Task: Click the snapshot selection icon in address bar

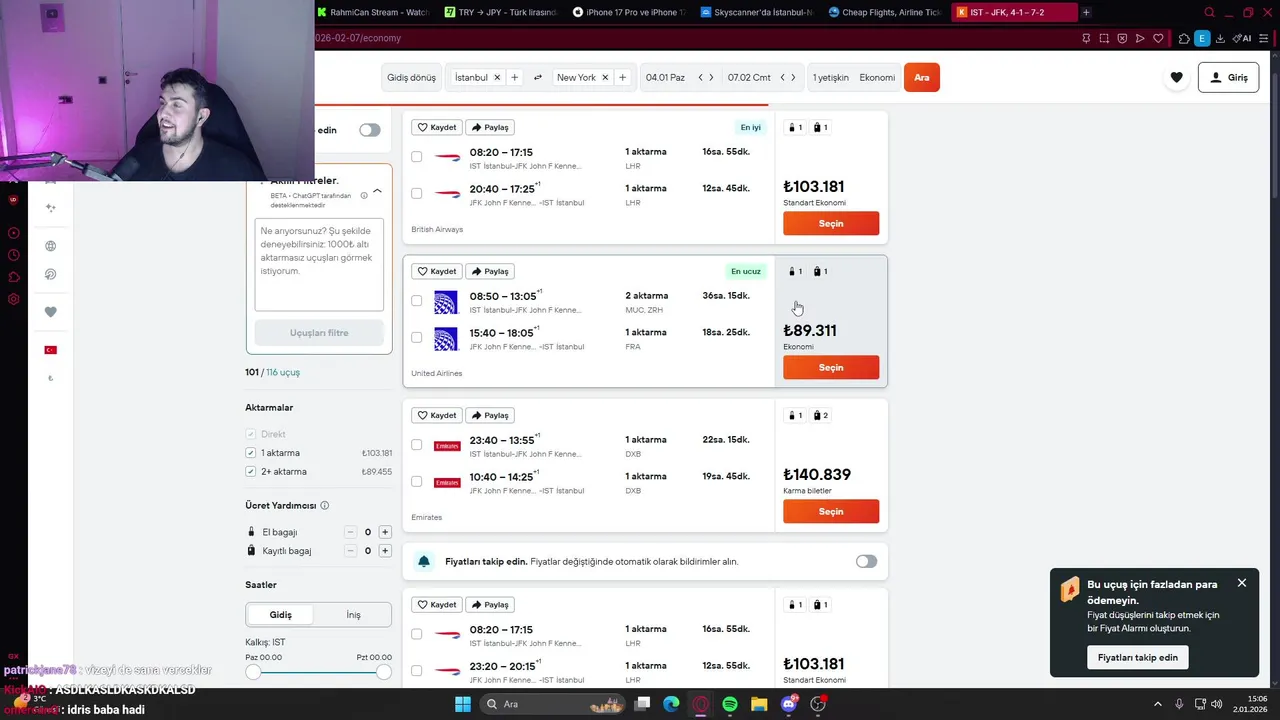Action: tap(1104, 38)
